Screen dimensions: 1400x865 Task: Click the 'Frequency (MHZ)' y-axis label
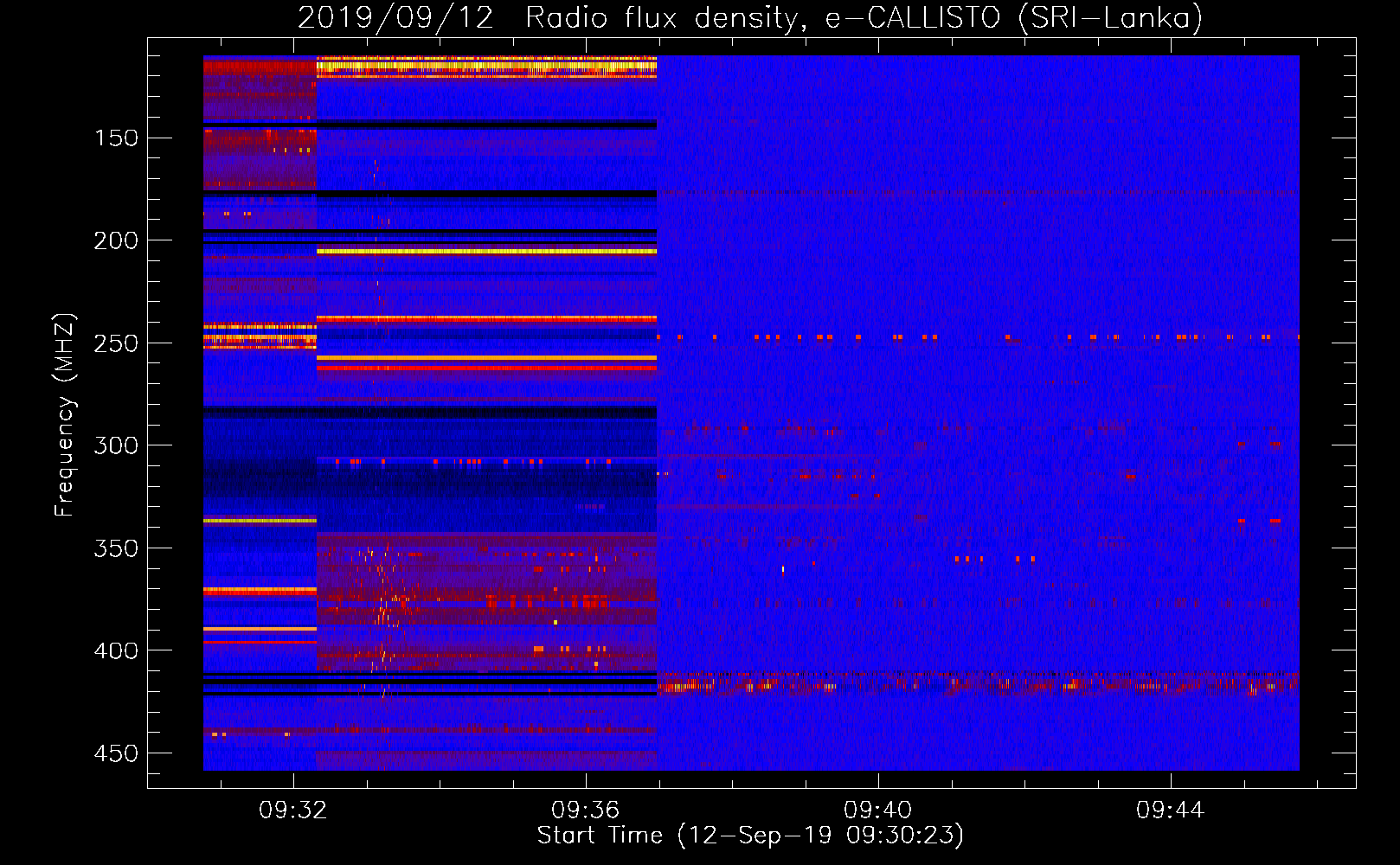point(65,414)
